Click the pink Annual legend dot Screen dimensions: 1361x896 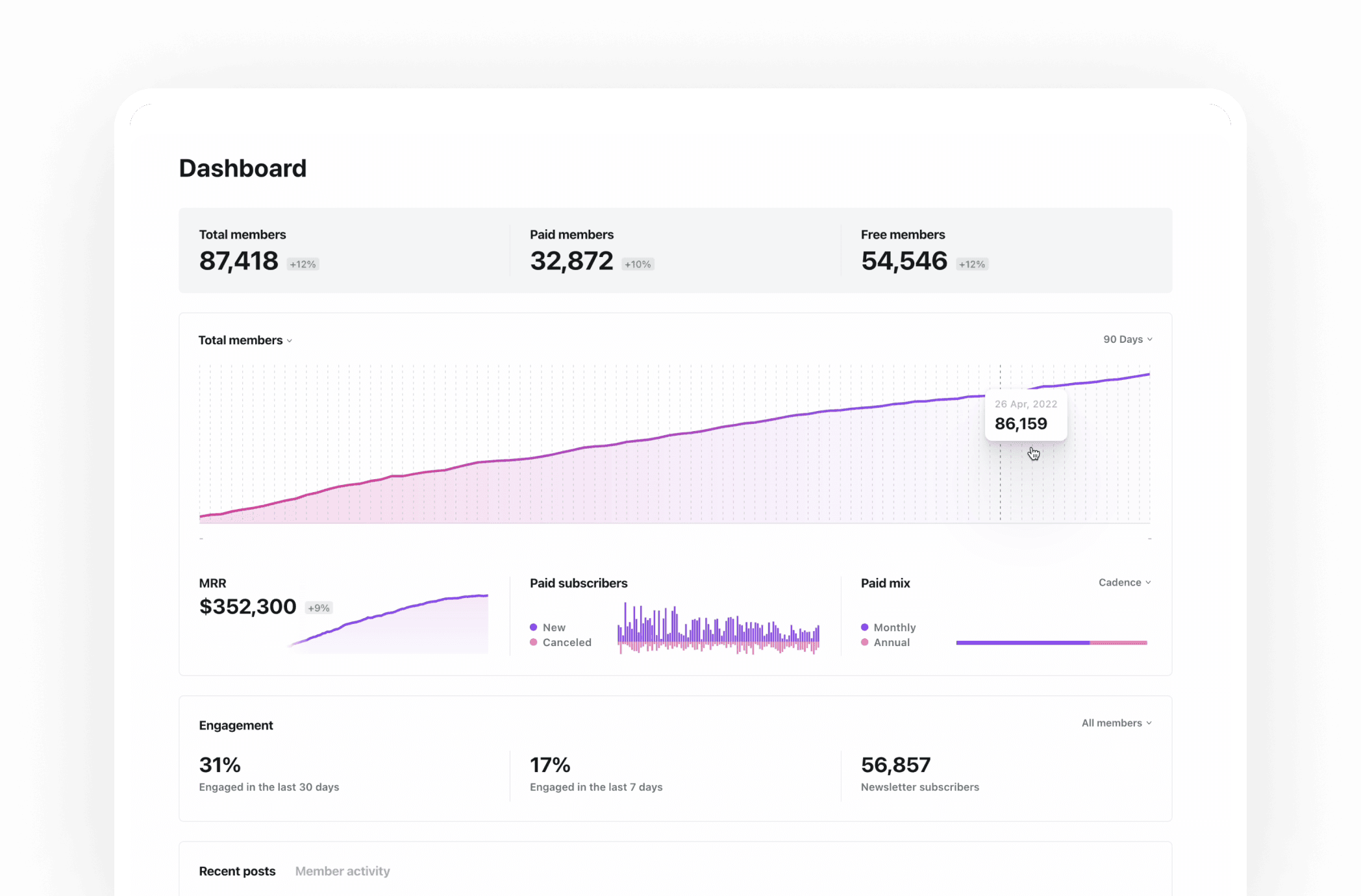pyautogui.click(x=865, y=642)
